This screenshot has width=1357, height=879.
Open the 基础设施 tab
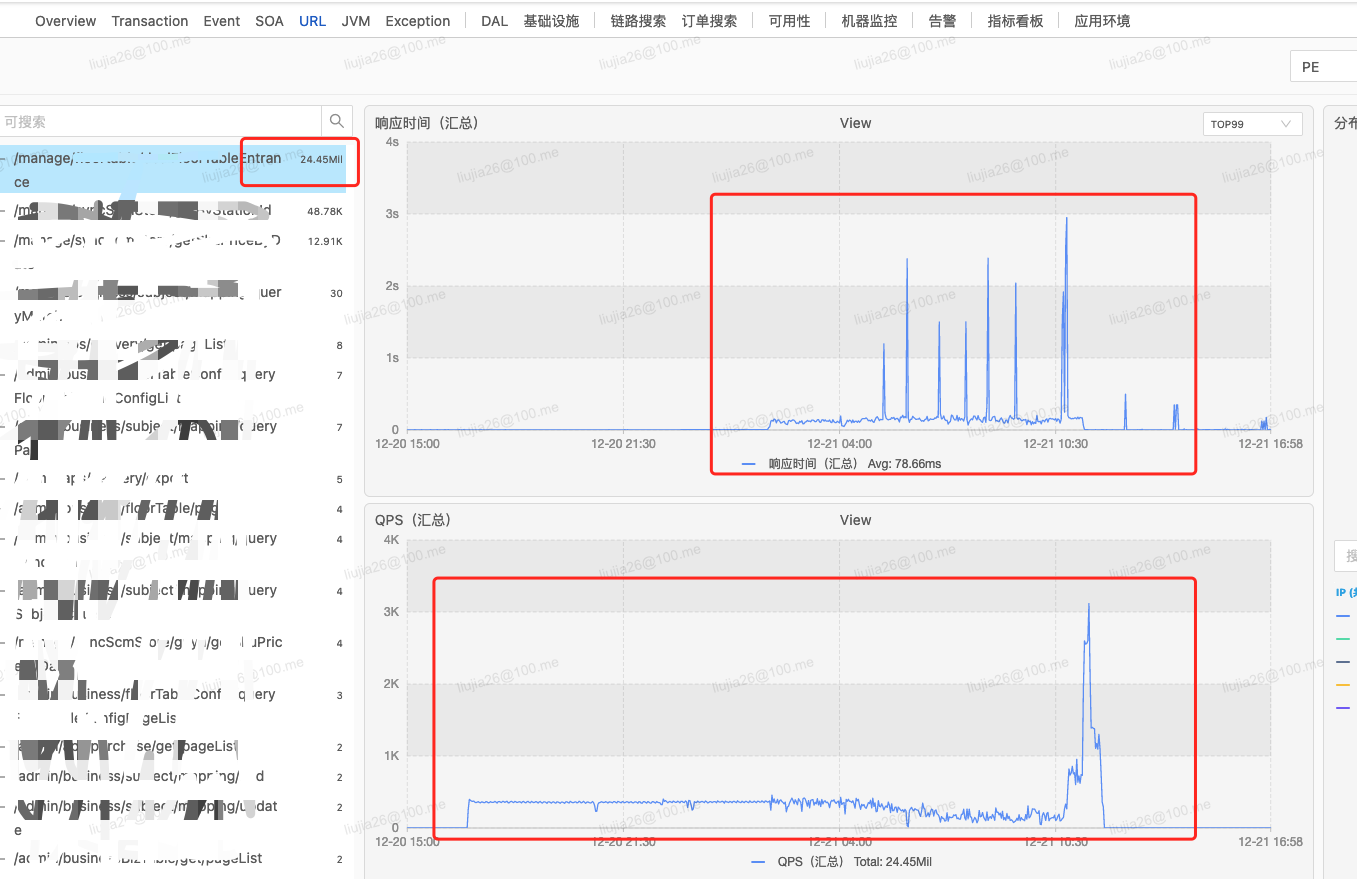[551, 21]
